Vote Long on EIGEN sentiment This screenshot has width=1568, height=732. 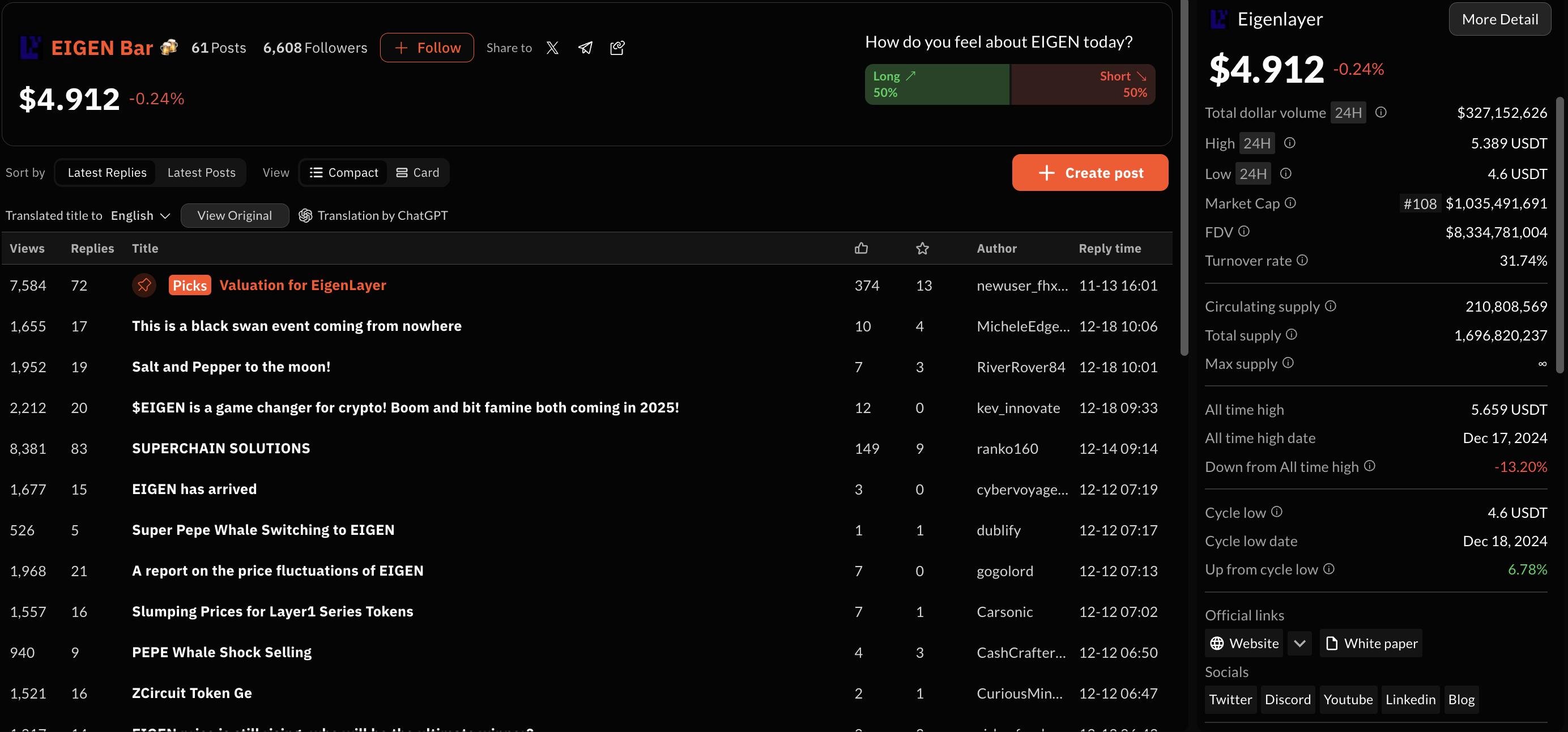(937, 84)
